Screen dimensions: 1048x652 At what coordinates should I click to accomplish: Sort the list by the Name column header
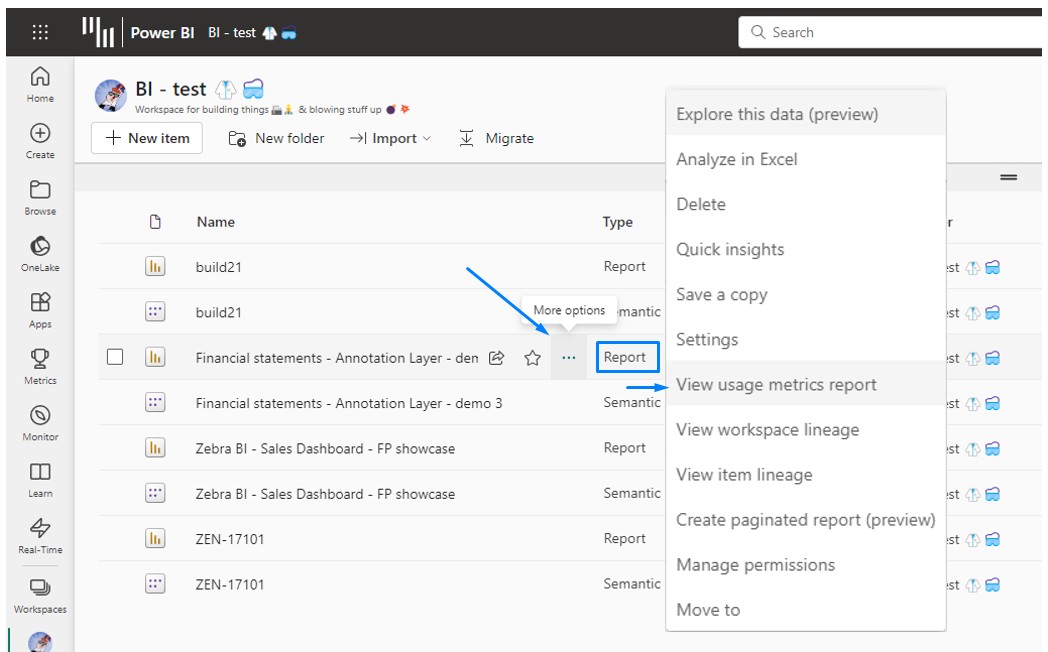[216, 222]
